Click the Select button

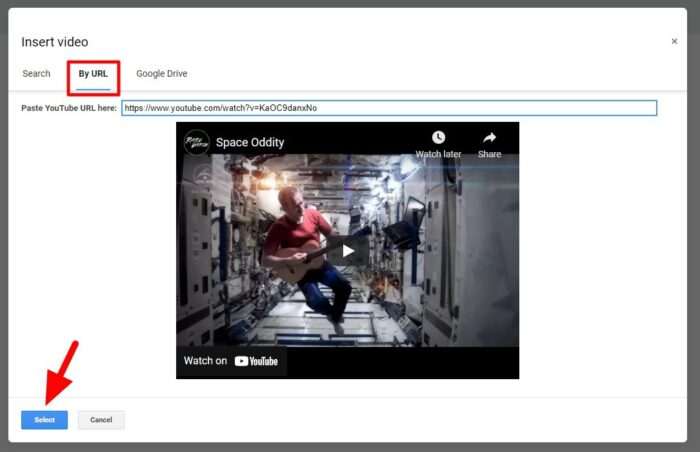point(44,420)
